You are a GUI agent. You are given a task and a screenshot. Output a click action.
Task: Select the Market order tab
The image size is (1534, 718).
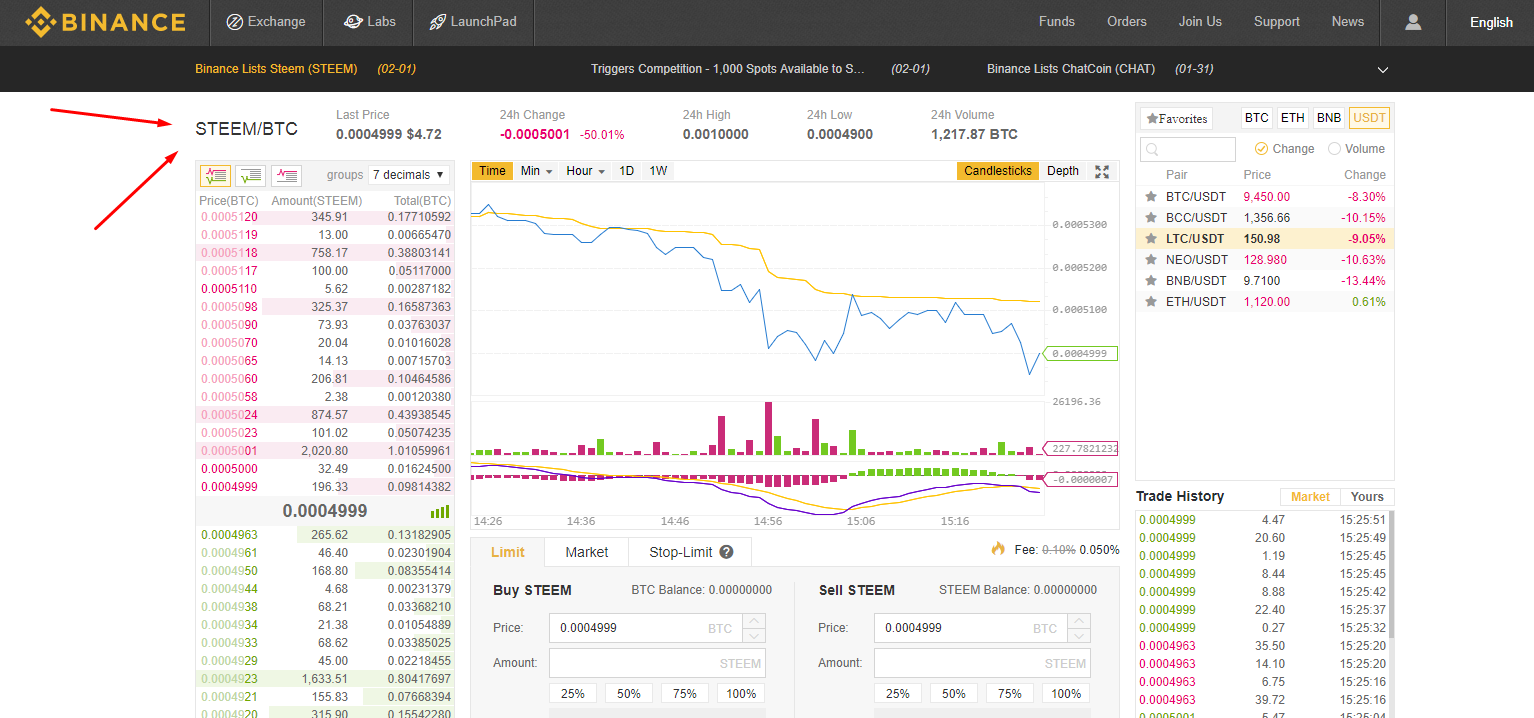pyautogui.click(x=587, y=552)
